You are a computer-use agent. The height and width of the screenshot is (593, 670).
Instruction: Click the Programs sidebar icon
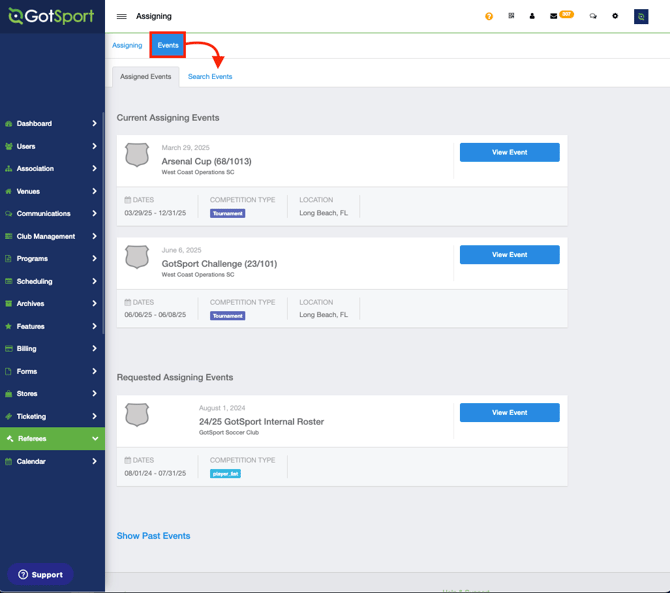pos(9,258)
